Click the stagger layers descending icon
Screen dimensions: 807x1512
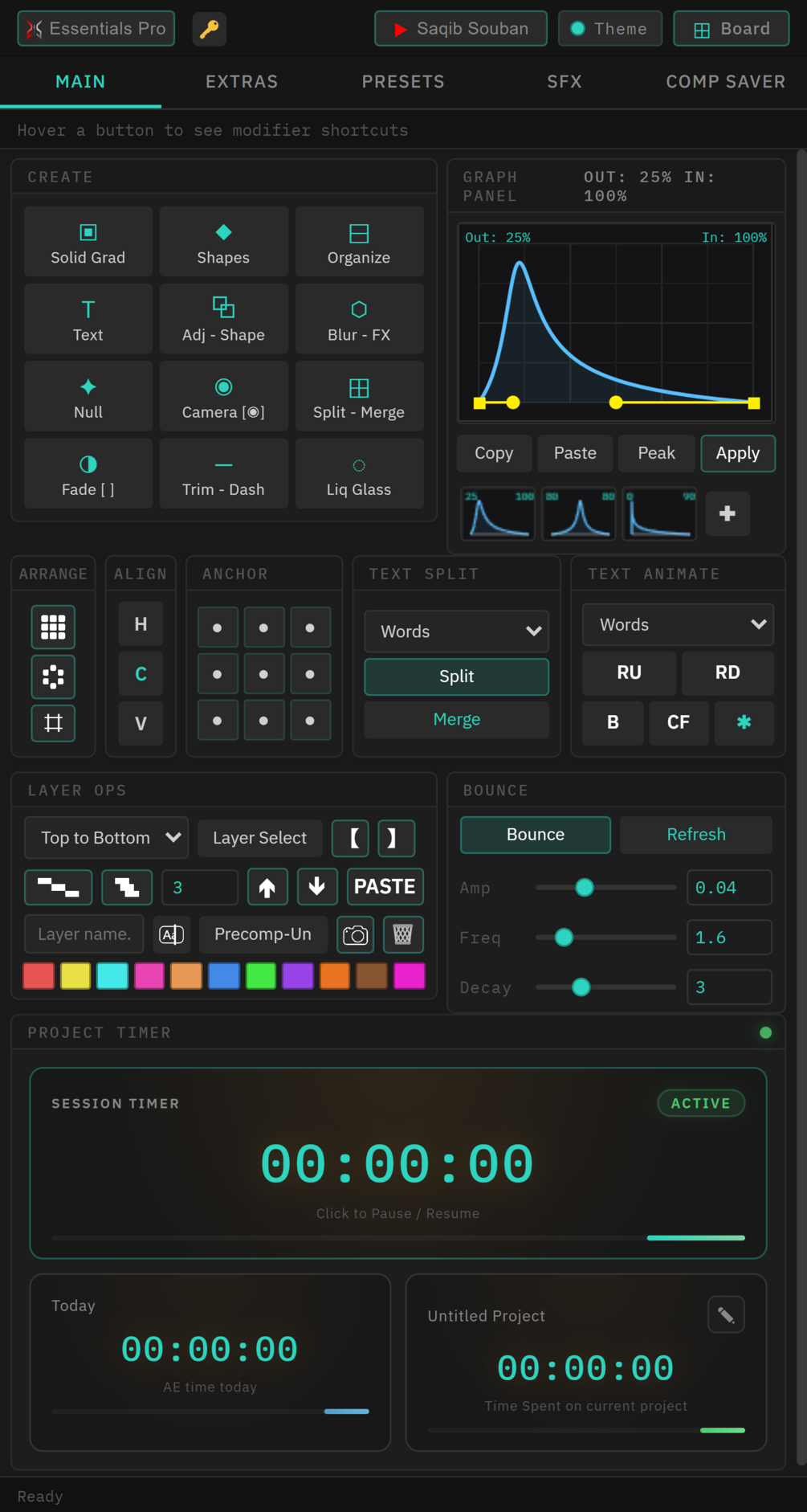point(59,887)
